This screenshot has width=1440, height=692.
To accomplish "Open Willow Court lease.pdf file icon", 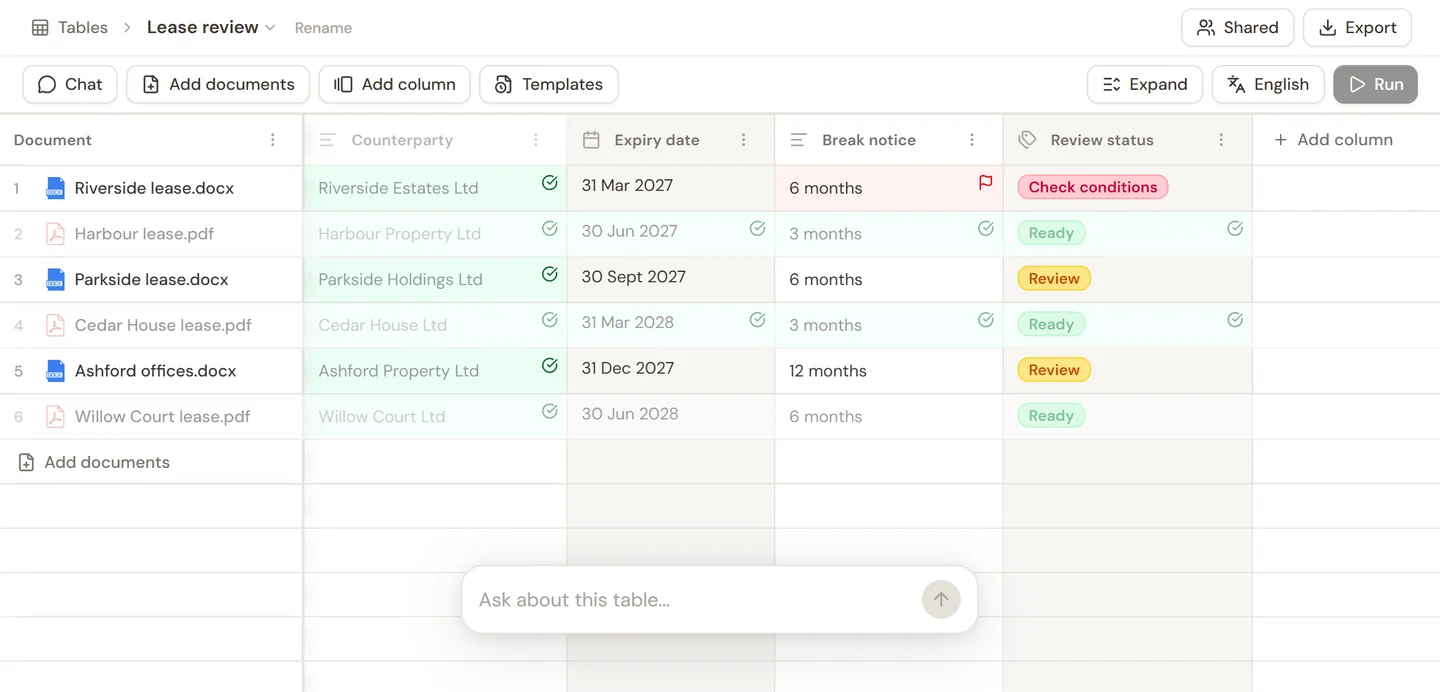I will [x=56, y=417].
